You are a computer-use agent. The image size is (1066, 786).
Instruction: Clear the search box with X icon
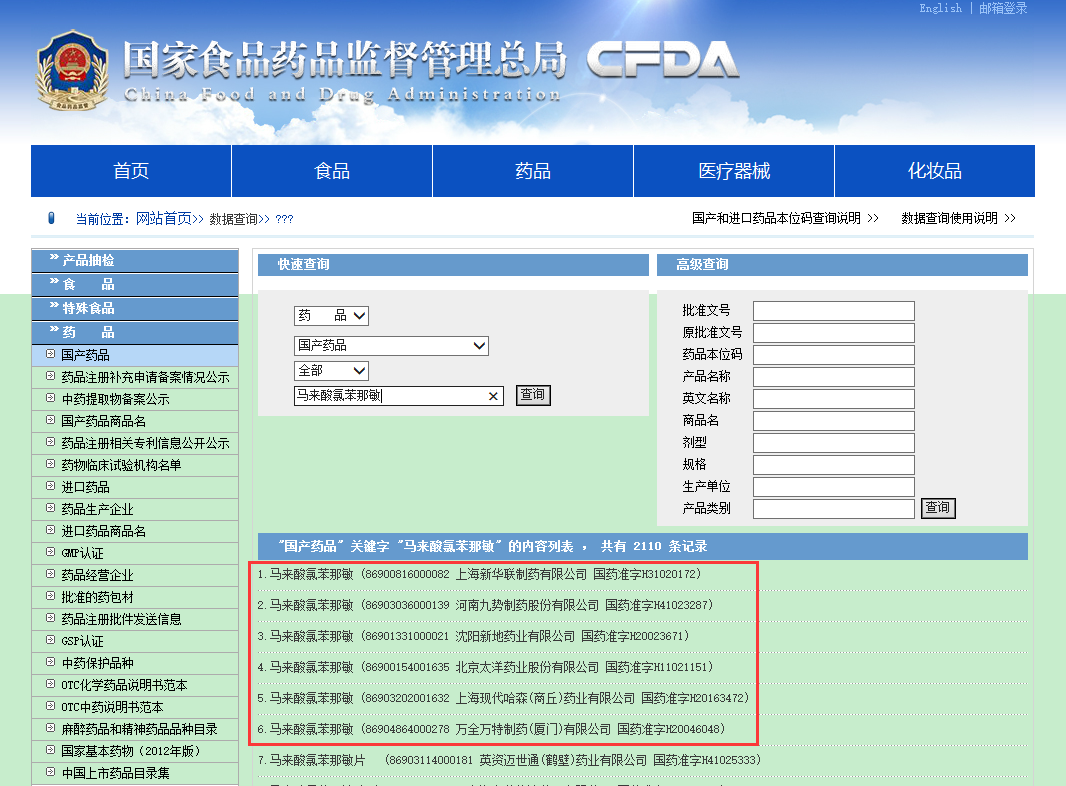point(493,396)
